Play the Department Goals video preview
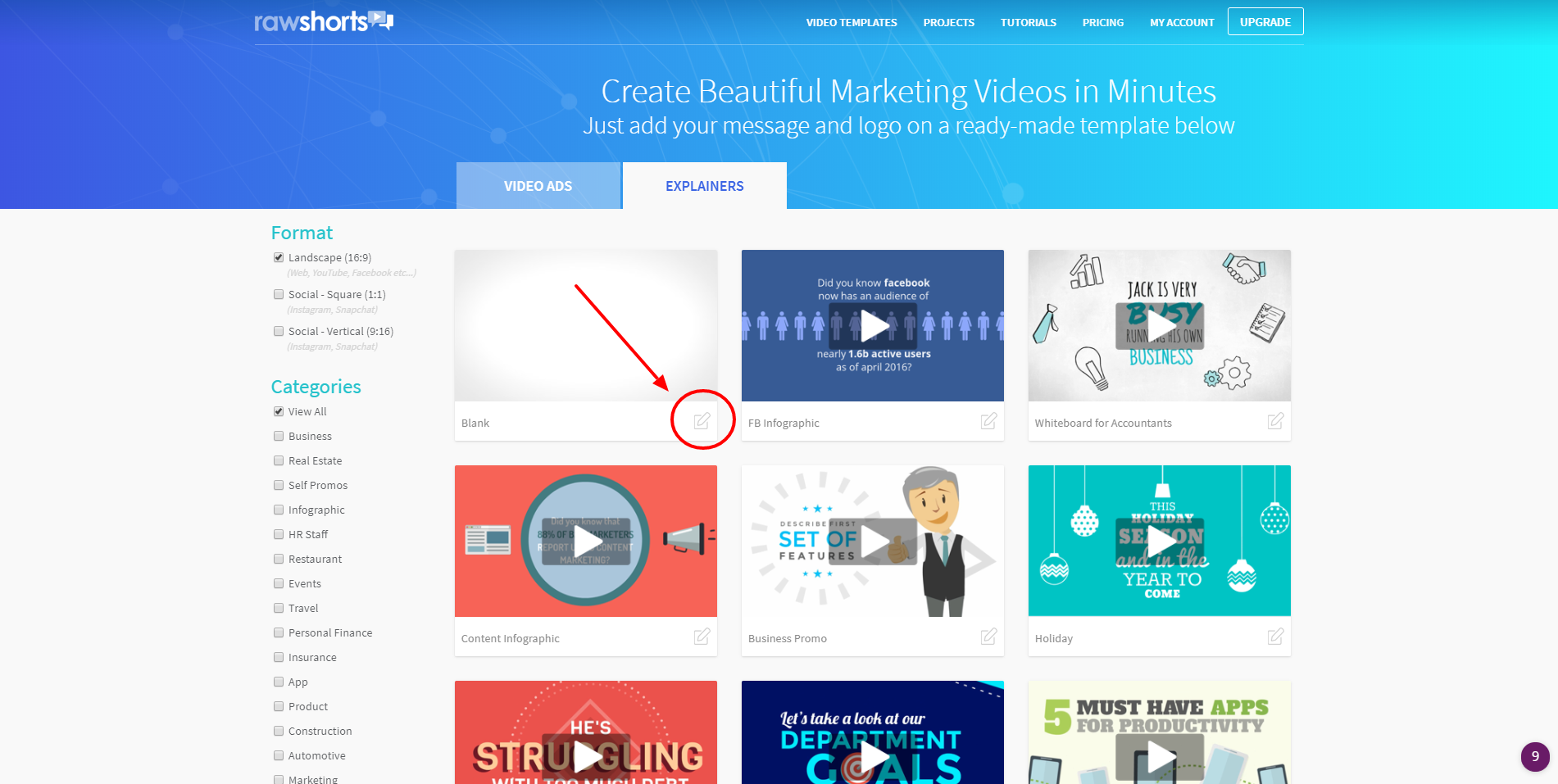Viewport: 1558px width, 784px height. tap(873, 757)
